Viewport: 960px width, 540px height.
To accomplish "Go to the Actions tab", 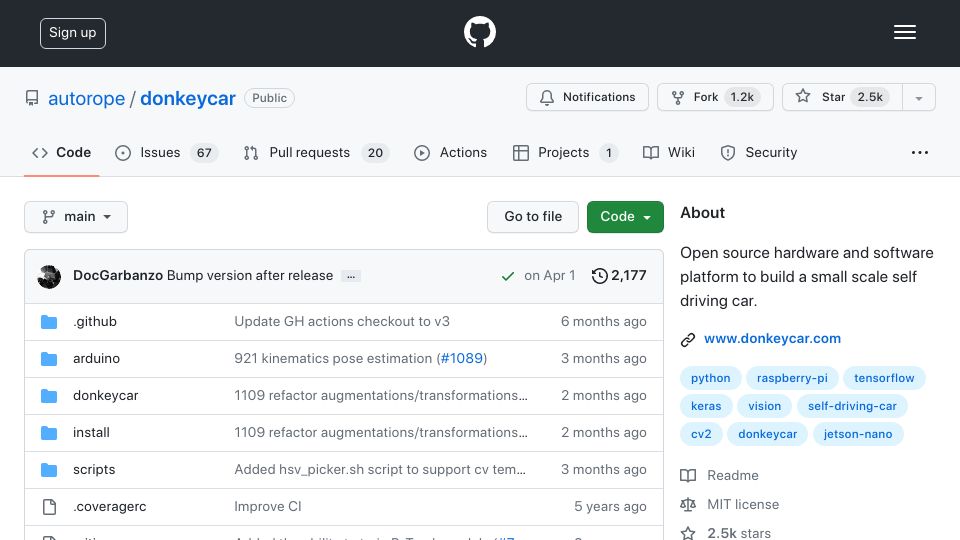I will [x=451, y=152].
